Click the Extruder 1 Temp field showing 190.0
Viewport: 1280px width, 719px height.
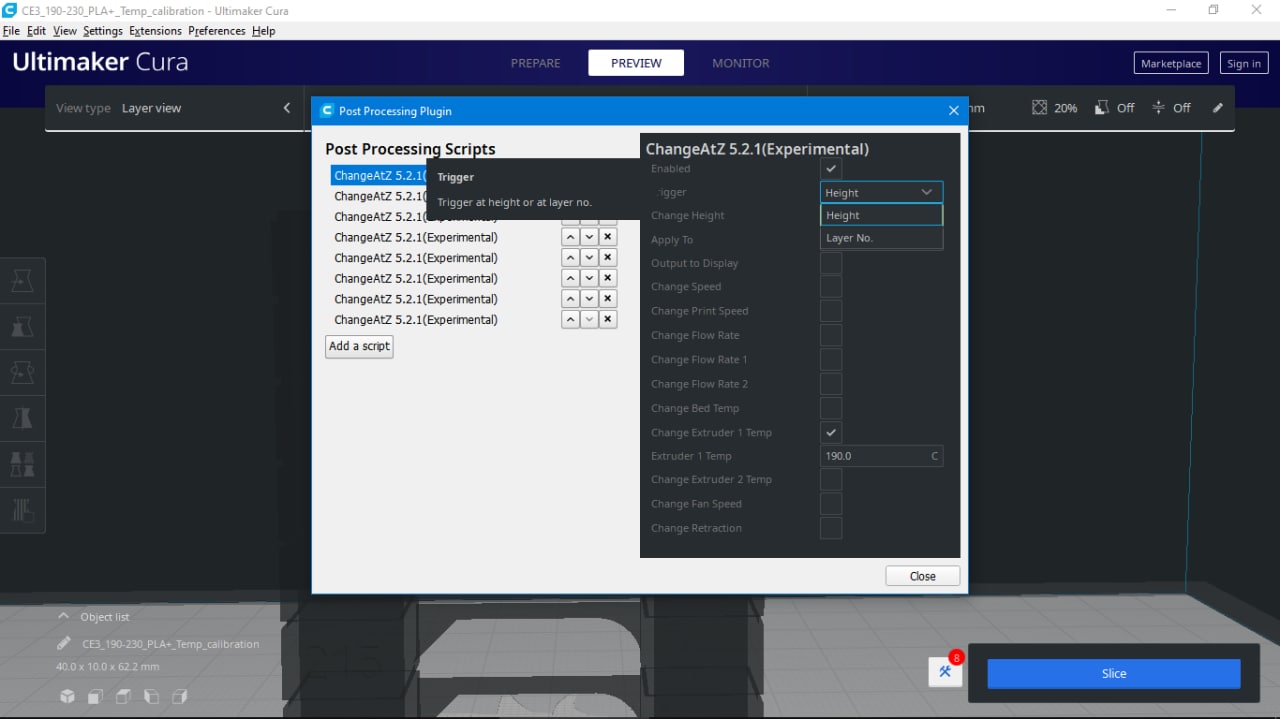click(x=881, y=456)
